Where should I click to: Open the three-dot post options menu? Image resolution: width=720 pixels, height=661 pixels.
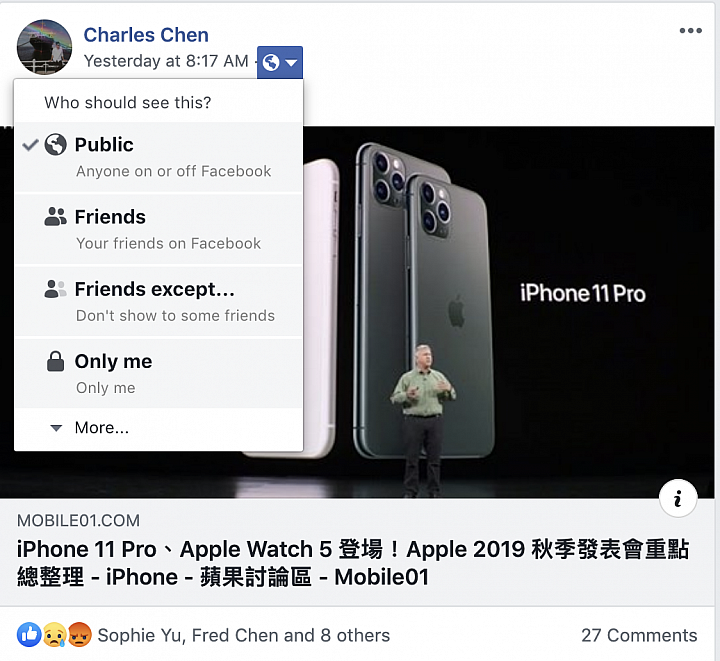691,31
